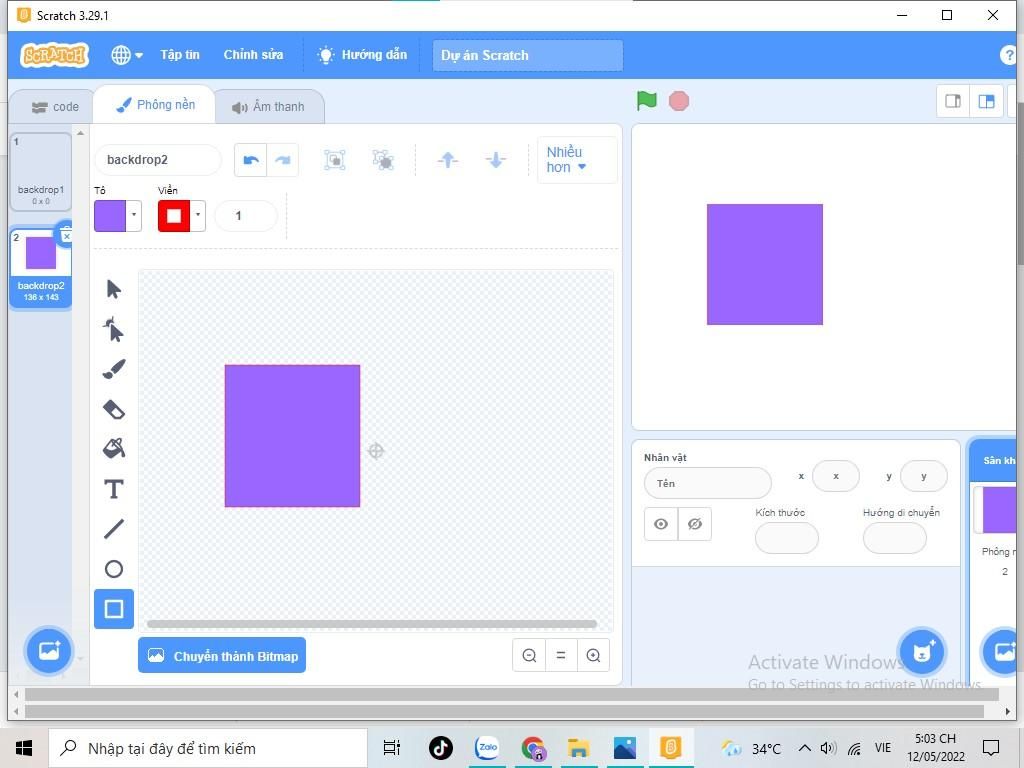Viewport: 1024px width, 768px height.
Task: Click the help question mark button
Action: 1008,55
